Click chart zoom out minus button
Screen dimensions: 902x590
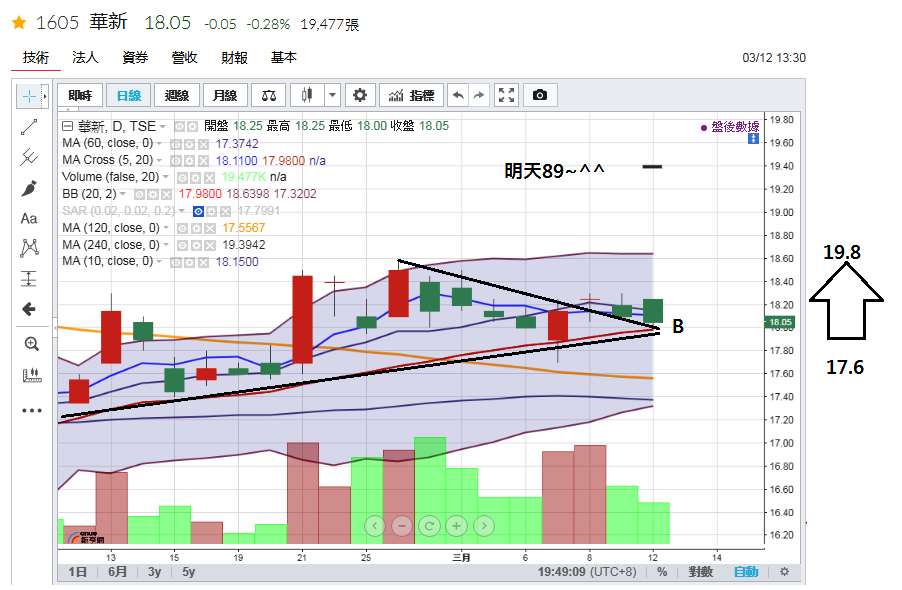[402, 526]
